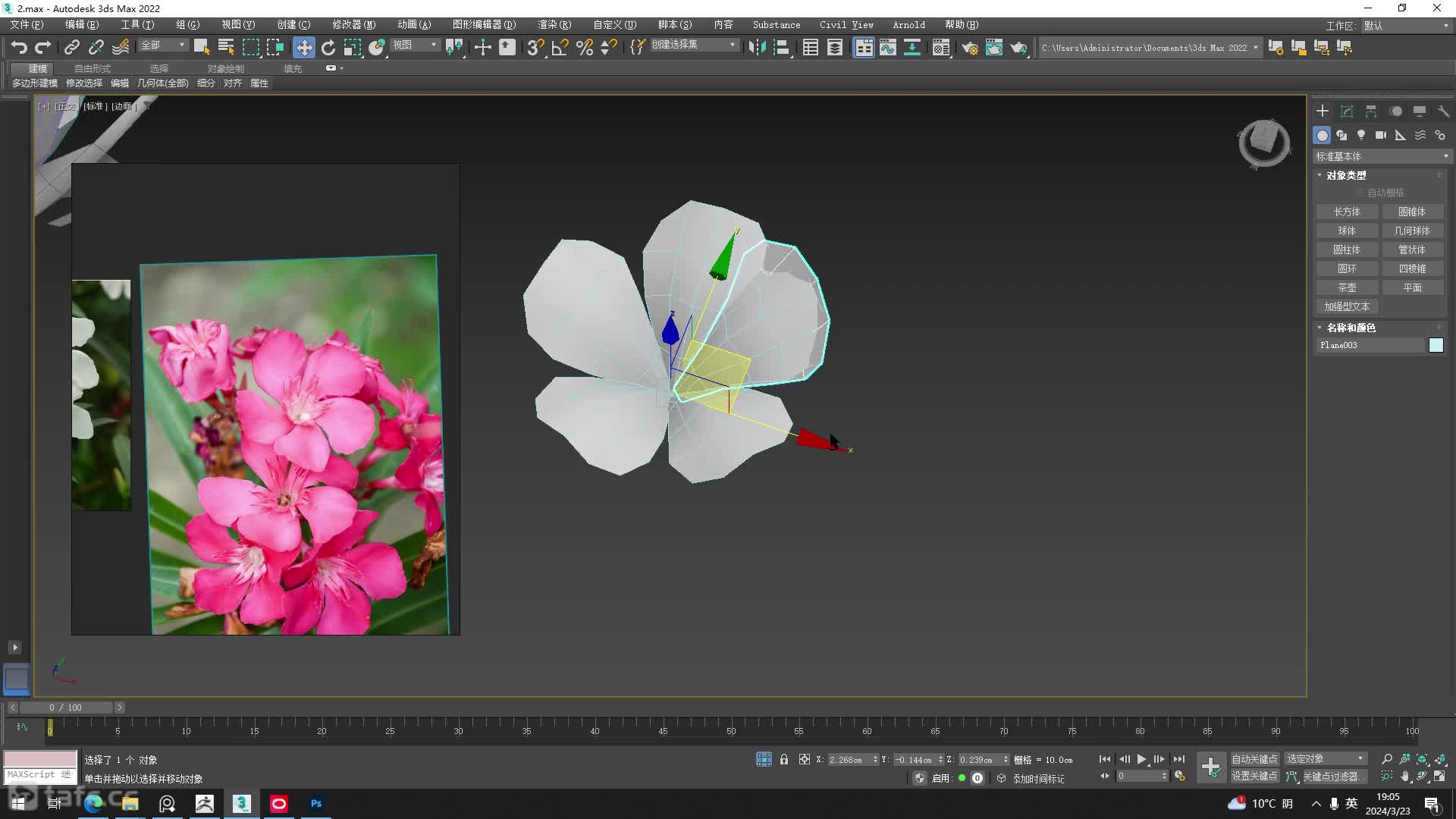
Task: Open Render Setup icon
Action: [x=970, y=48]
